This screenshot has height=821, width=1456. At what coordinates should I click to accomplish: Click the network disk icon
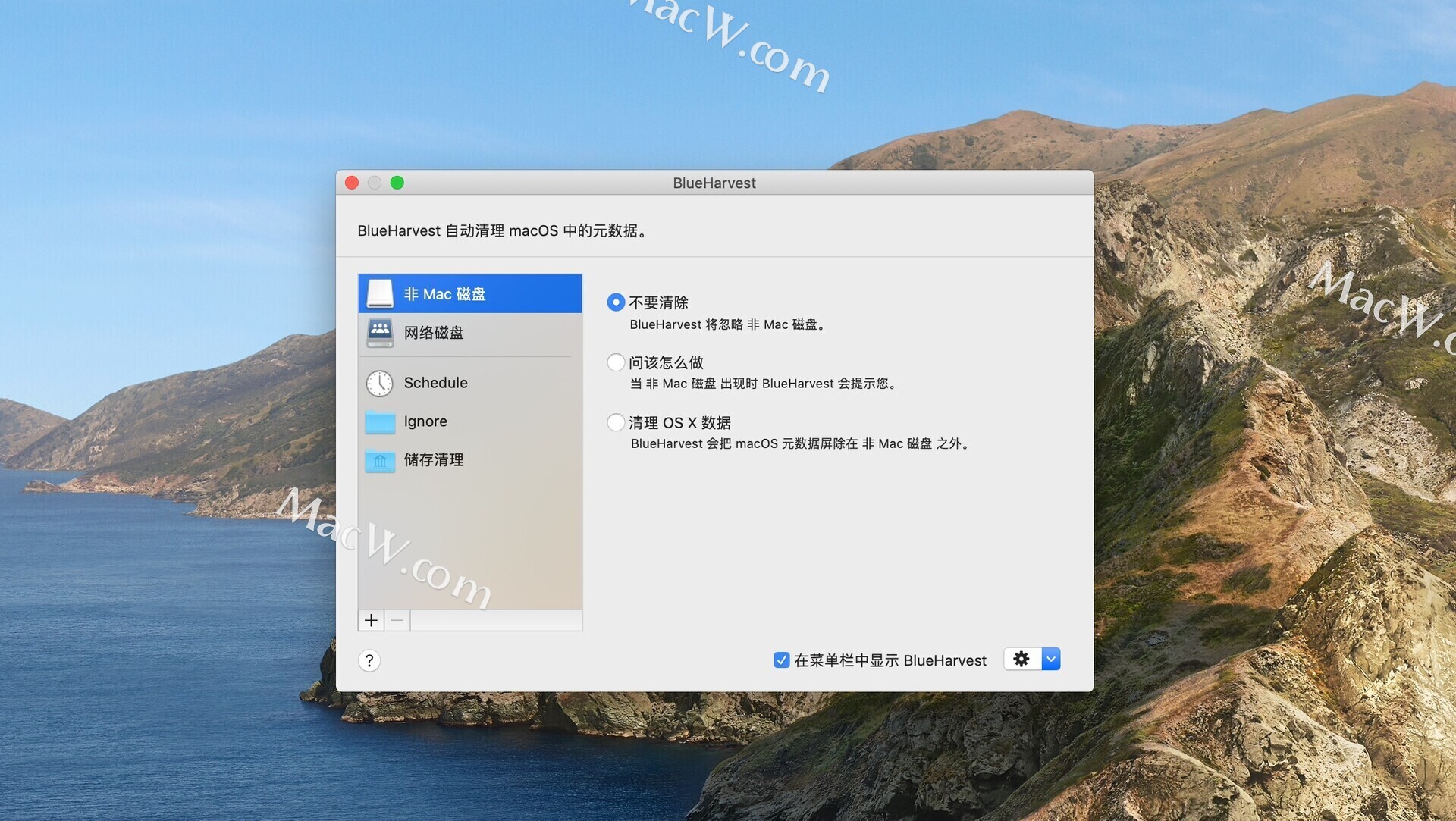click(380, 332)
